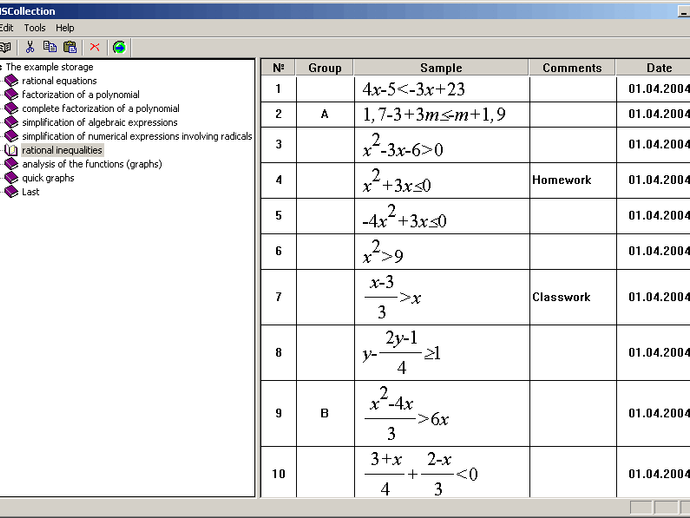Click the Copy toolbar icon
This screenshot has height=518, width=690.
pyautogui.click(x=50, y=47)
